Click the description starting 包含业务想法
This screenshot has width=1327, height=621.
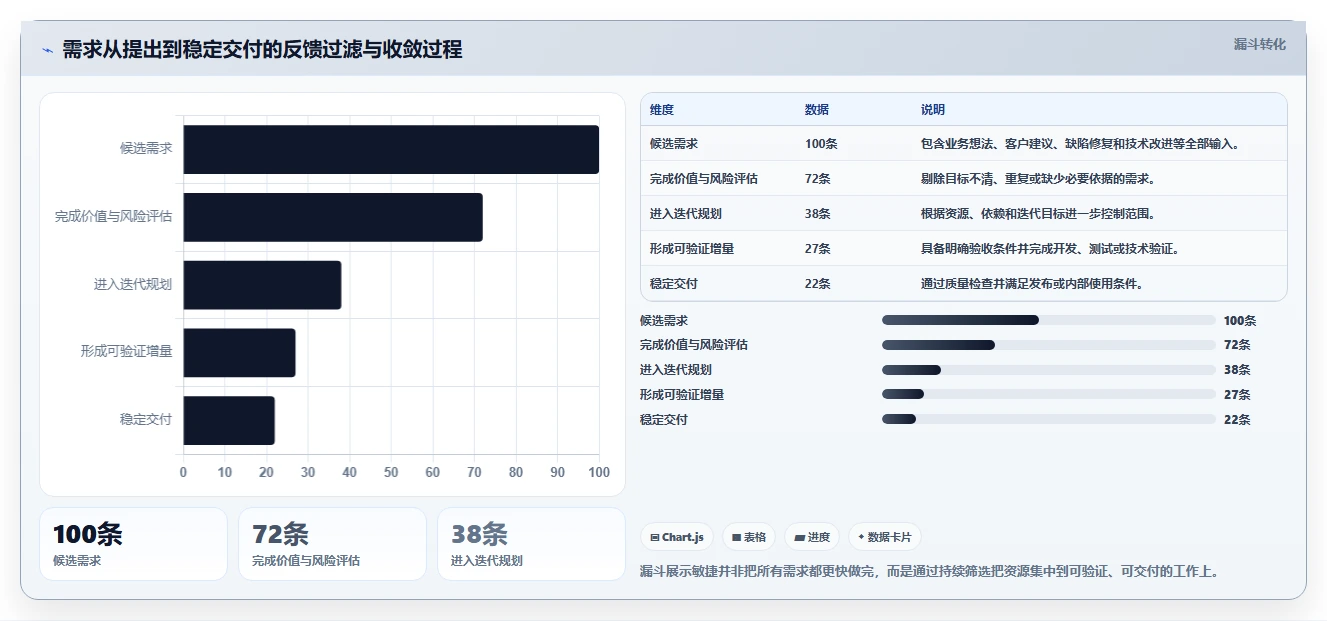pyautogui.click(x=1081, y=144)
